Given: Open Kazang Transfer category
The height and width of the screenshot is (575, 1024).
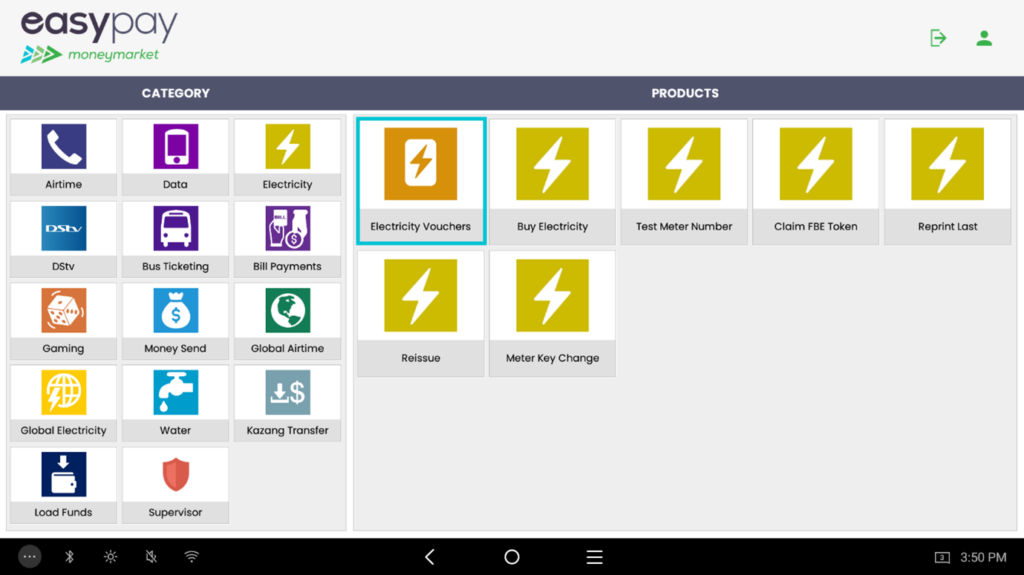Looking at the screenshot, I should (x=287, y=403).
